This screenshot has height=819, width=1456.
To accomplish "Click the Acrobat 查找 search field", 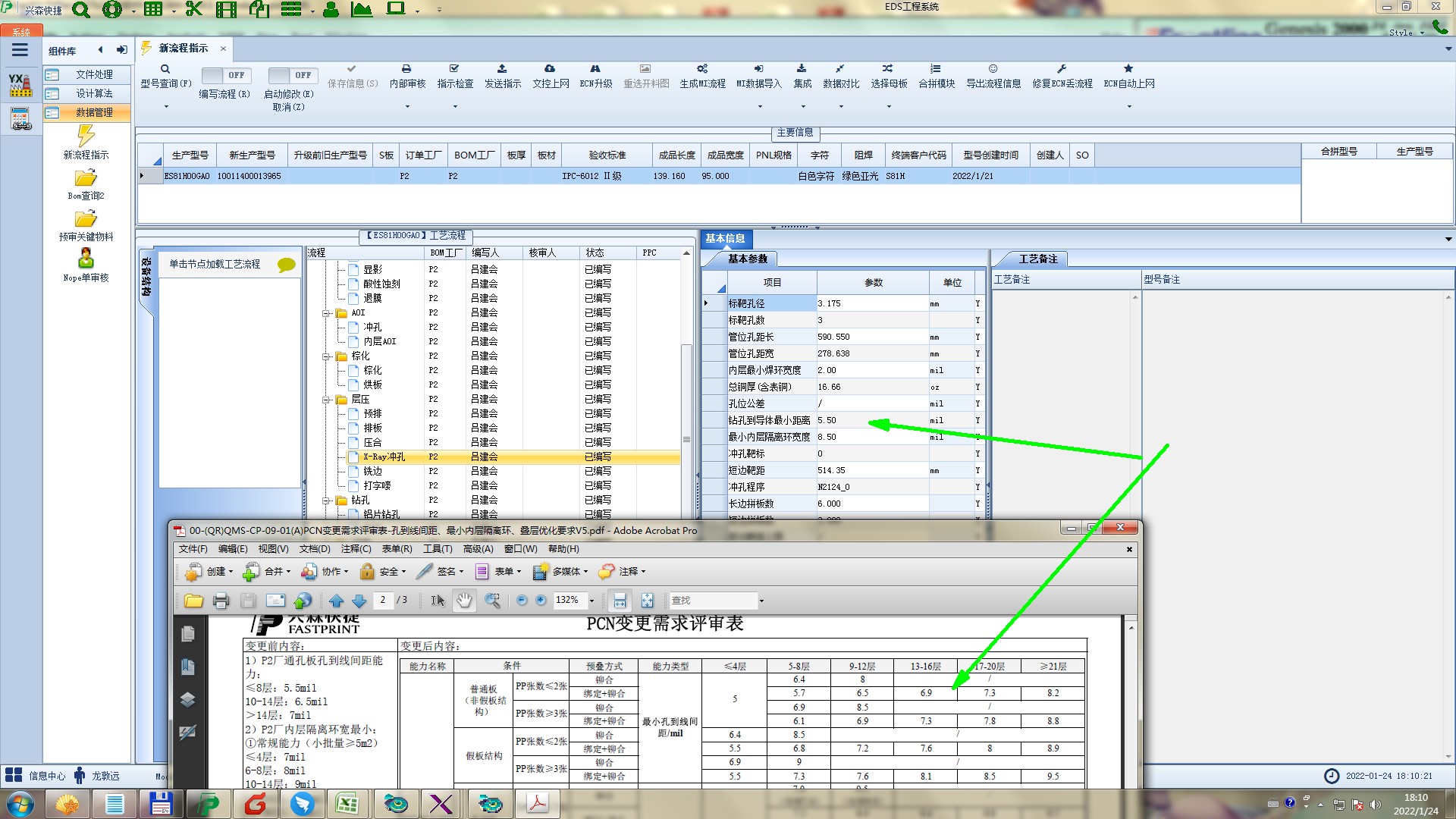I will tap(712, 601).
